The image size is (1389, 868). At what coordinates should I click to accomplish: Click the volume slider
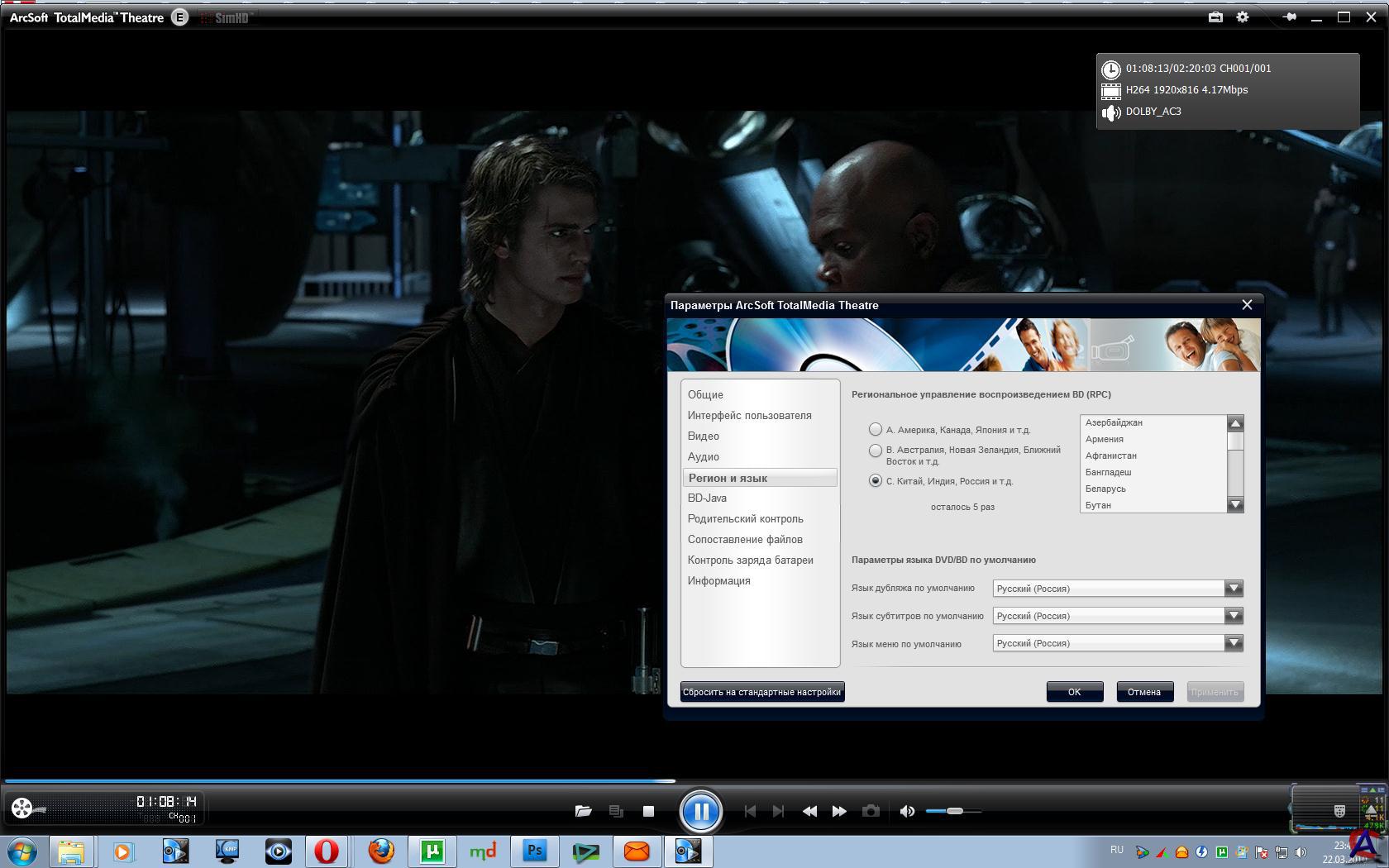953,811
